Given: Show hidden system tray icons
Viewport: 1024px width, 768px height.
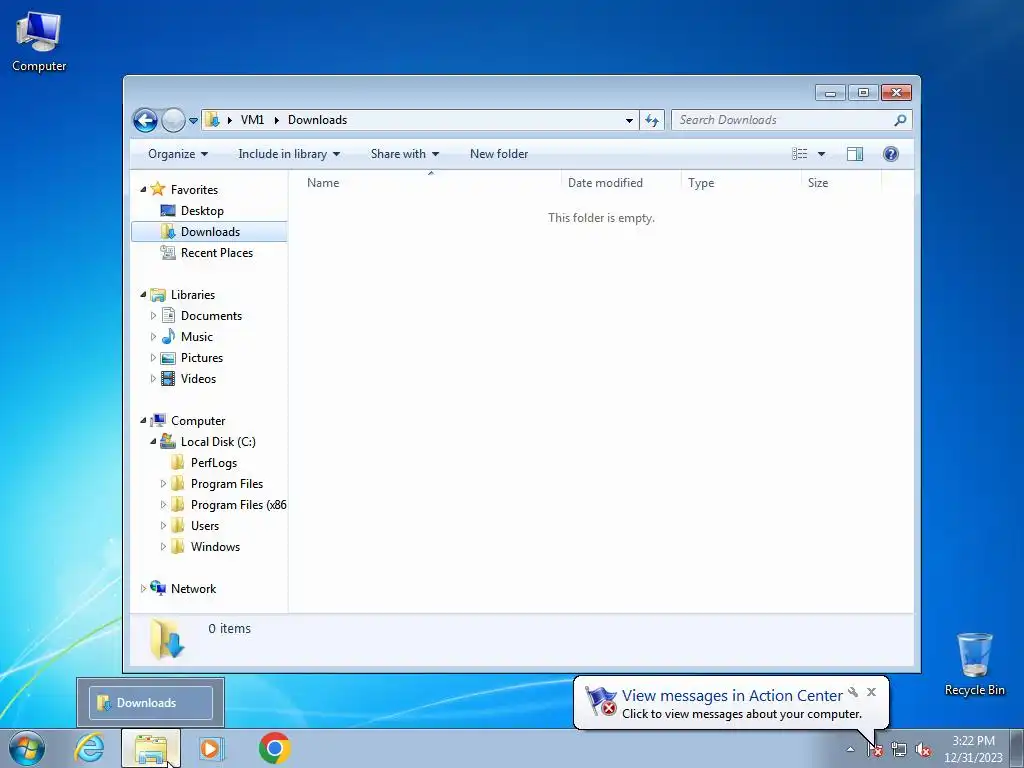Looking at the screenshot, I should click(x=850, y=750).
